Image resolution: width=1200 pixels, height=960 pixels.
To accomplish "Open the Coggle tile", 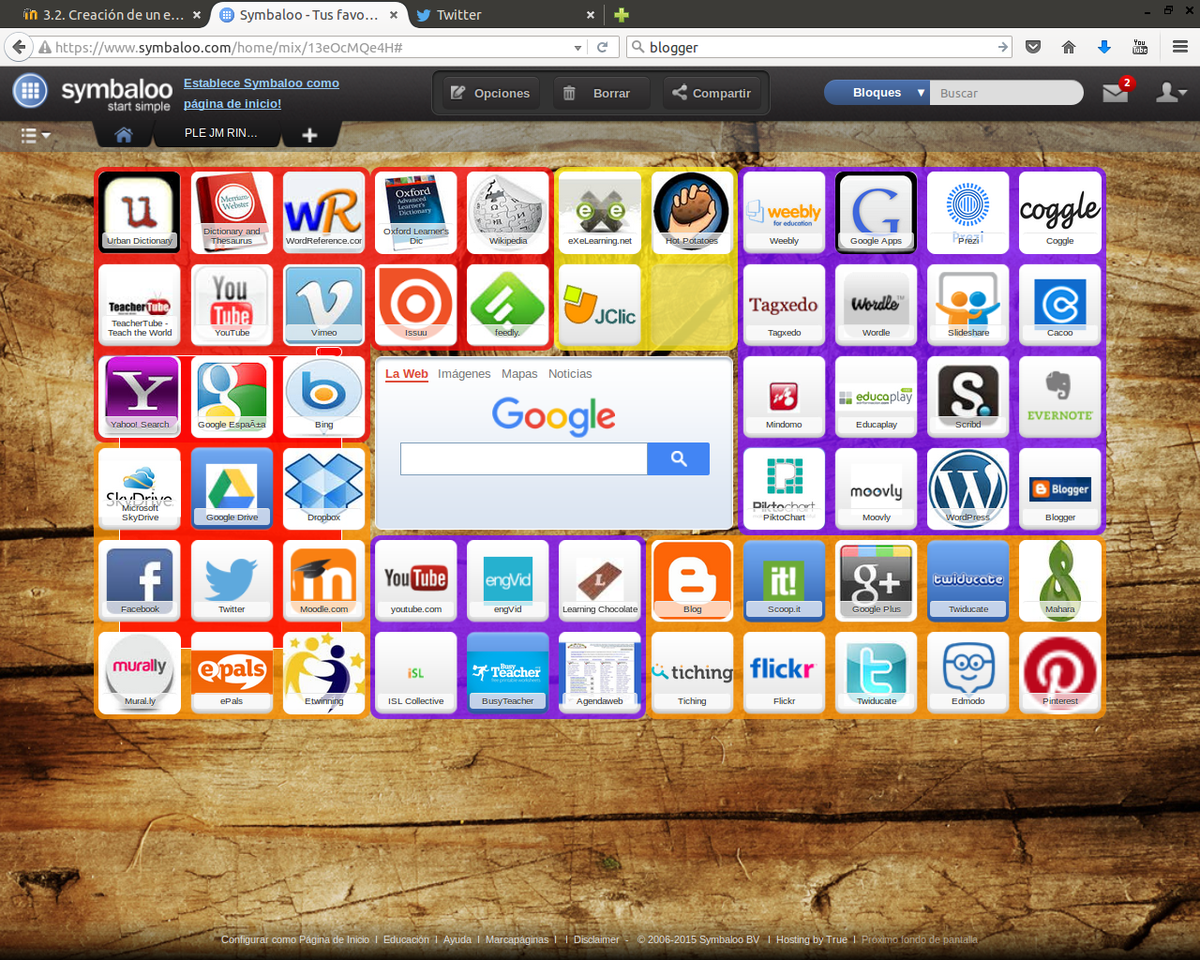I will (1060, 212).
